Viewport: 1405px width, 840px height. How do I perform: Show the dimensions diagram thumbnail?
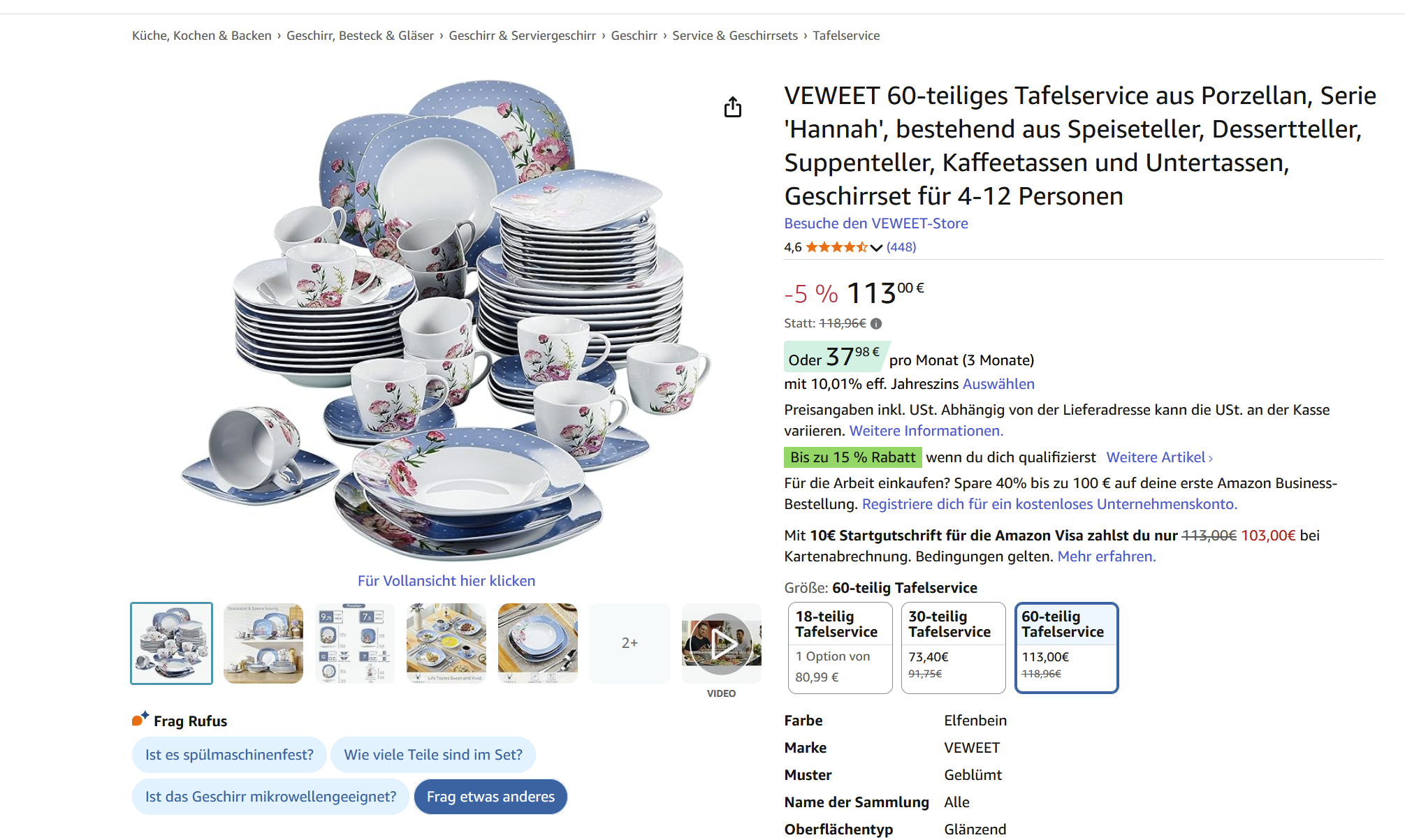(354, 643)
